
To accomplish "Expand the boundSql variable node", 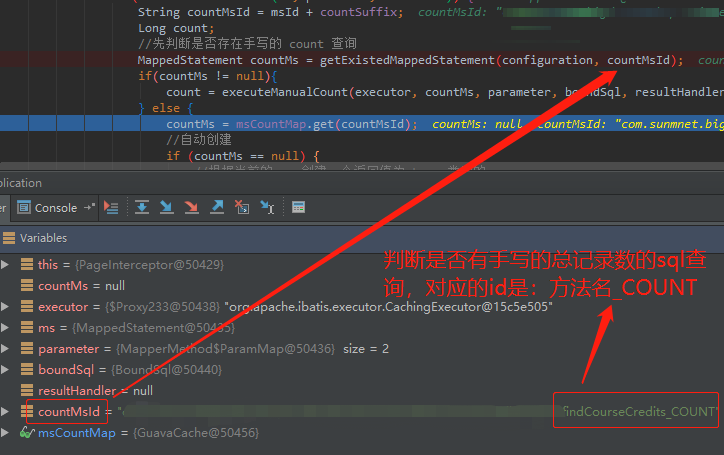I will coord(5,369).
